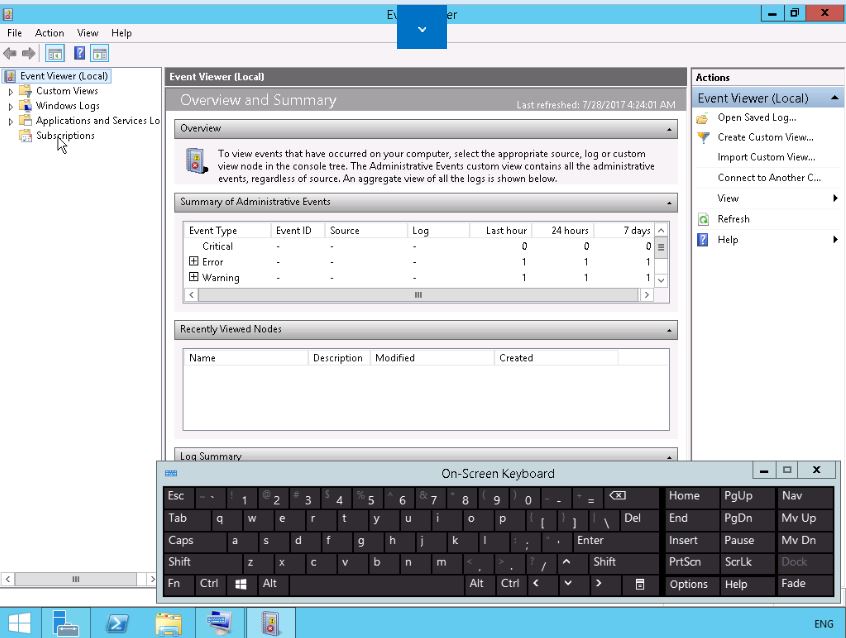Click Create Custom View action
Screen dimensions: 846x638
coord(765,137)
